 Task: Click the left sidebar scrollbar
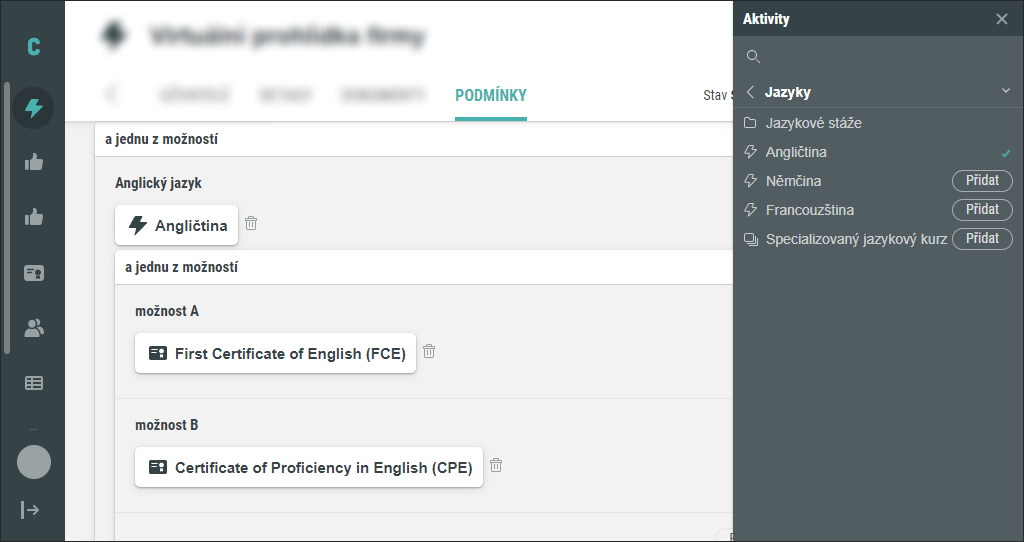click(x=7, y=217)
